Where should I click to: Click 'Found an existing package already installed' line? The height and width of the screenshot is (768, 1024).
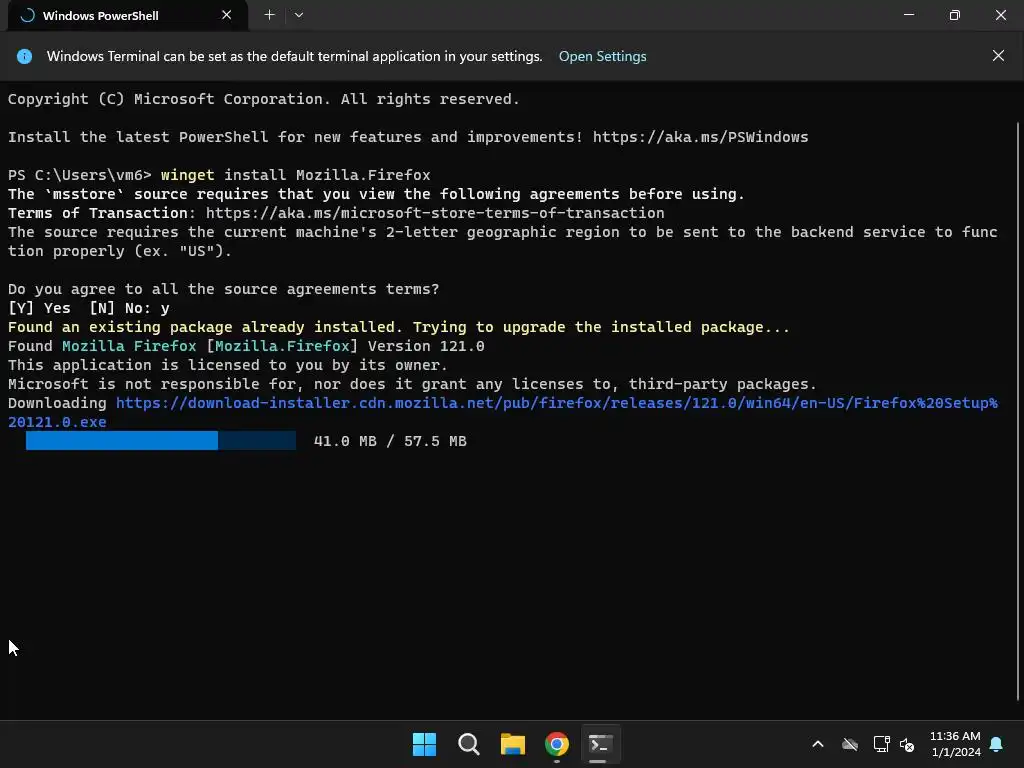tap(398, 327)
